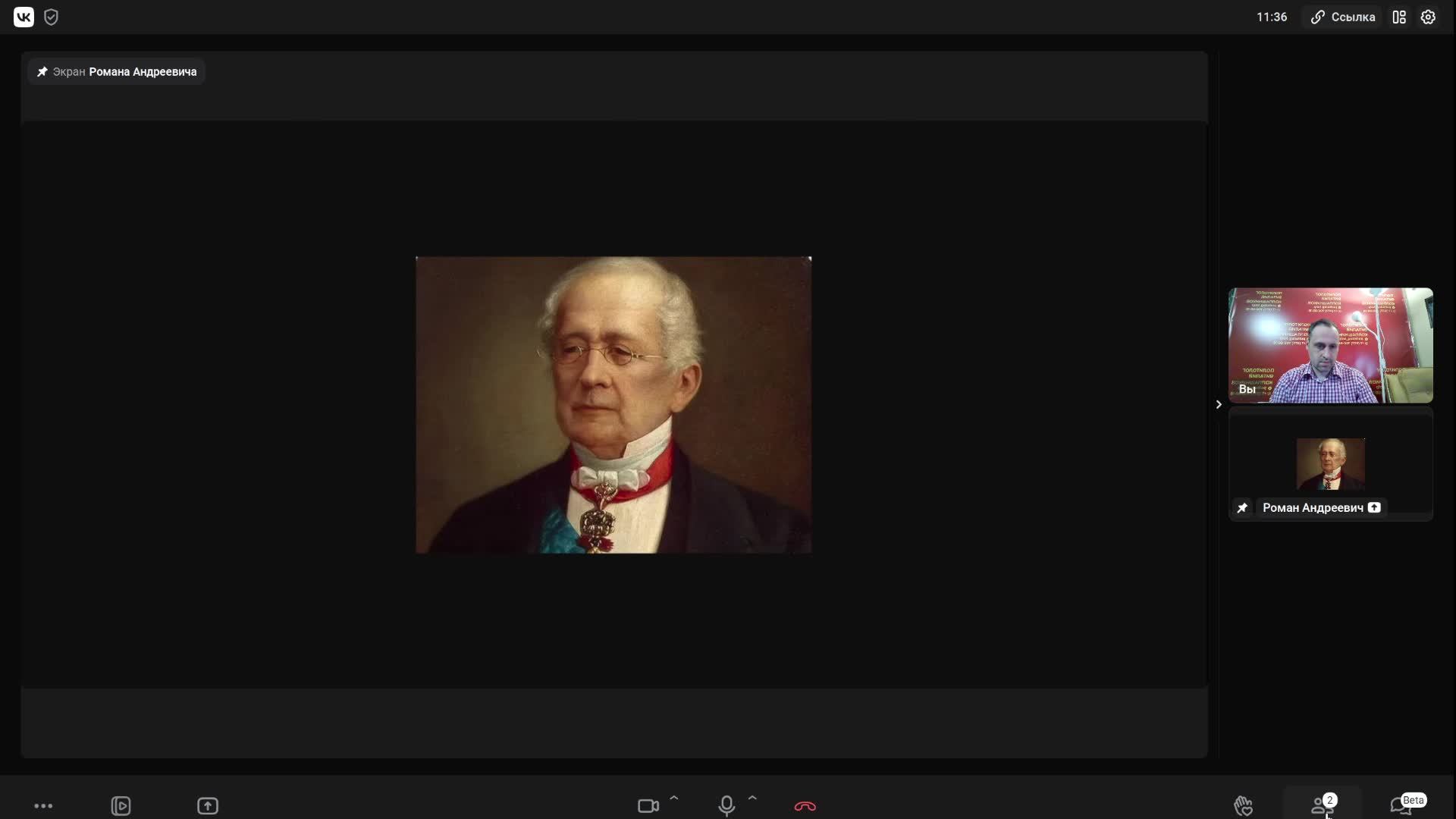1456x819 pixels.
Task: Expand microphone options chevron
Action: 752,798
